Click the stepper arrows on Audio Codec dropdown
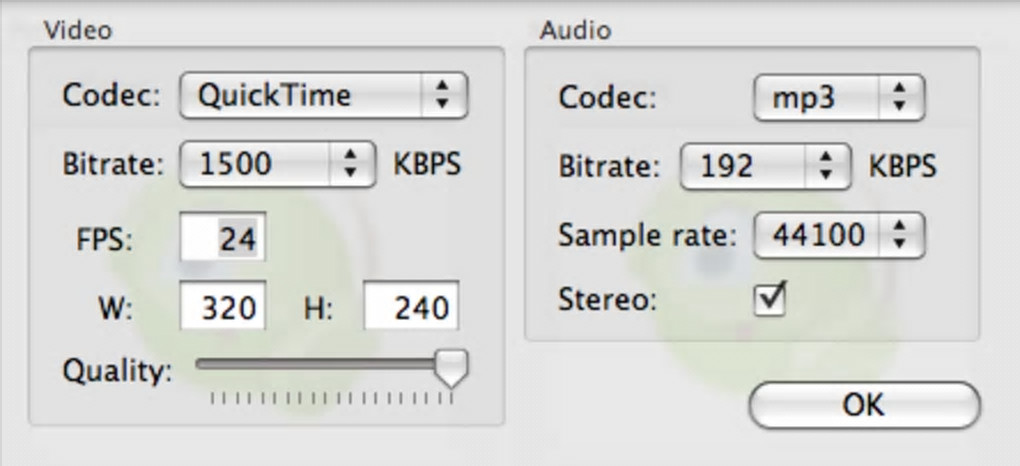The width and height of the screenshot is (1020, 466). (899, 97)
